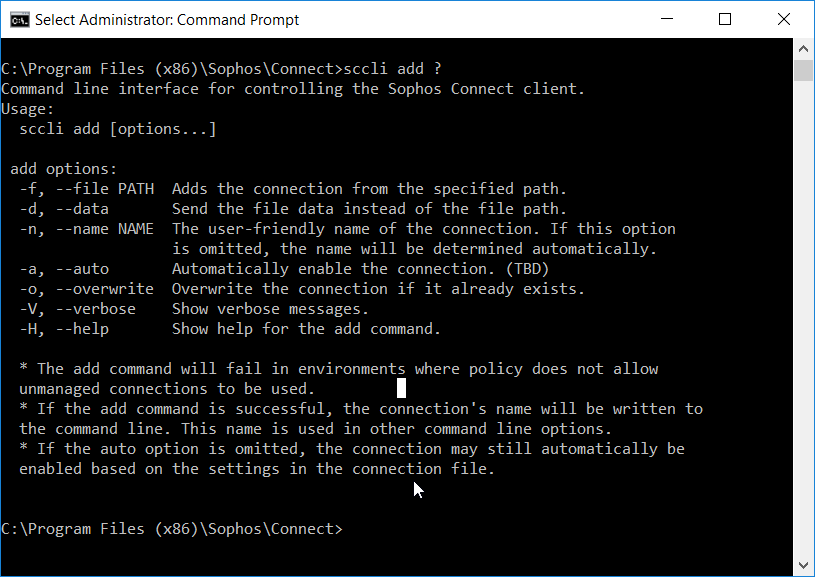Click the scrollbar down arrow
Screen dimensions: 815x577
[x=803, y=563]
